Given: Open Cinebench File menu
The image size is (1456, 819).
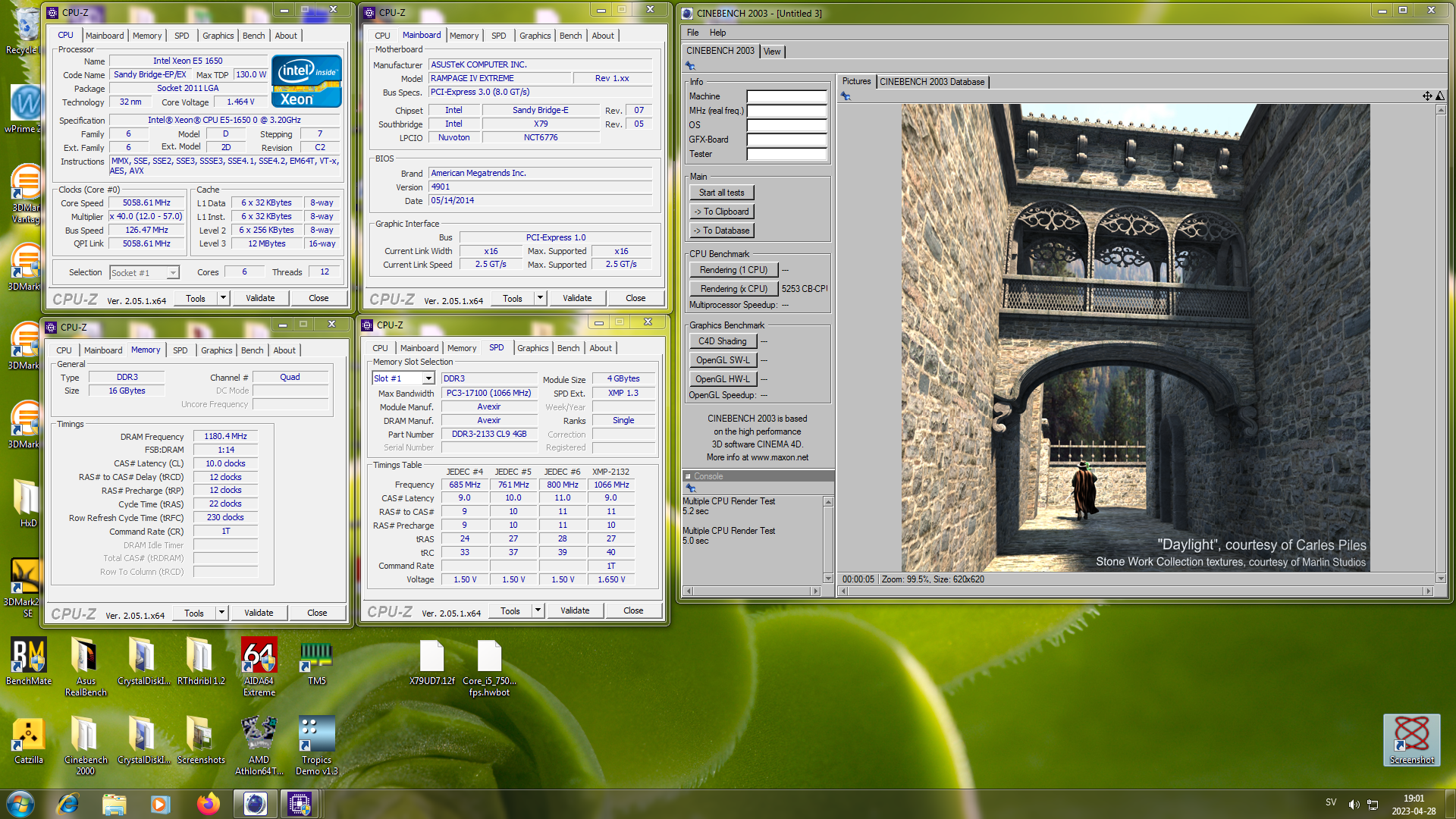Looking at the screenshot, I should coord(692,33).
